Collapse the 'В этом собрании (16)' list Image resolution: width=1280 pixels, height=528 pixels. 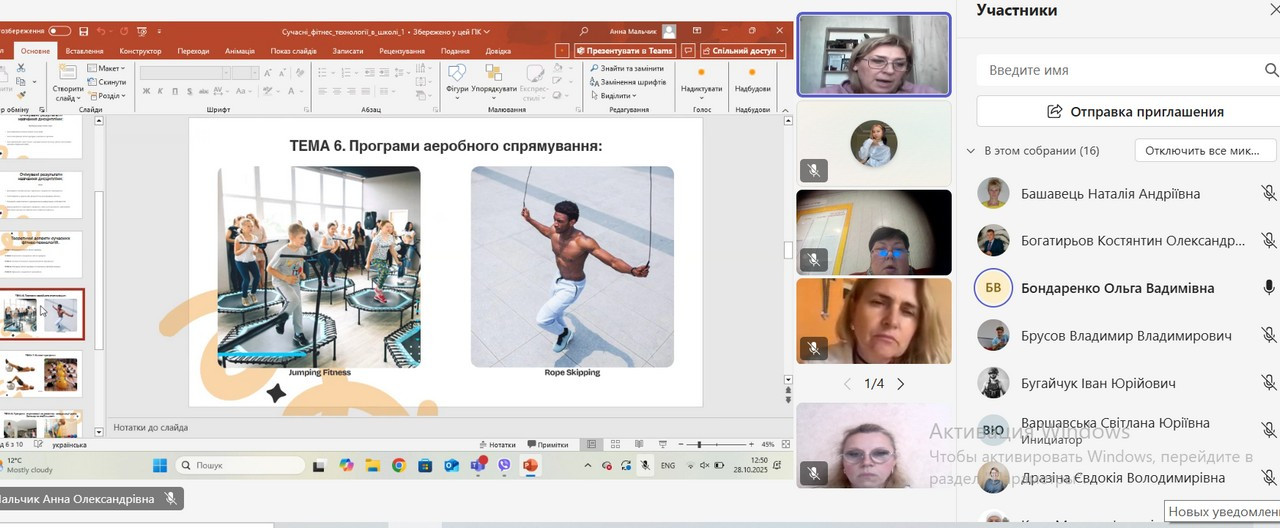click(x=970, y=151)
